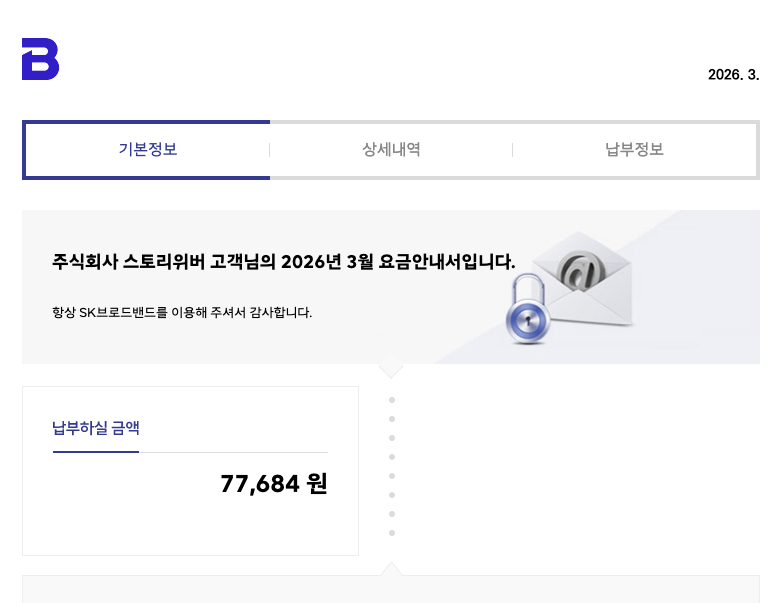Viewport: 779px width, 603px height.
Task: Click the SK Broadband B logo
Action: [40, 59]
